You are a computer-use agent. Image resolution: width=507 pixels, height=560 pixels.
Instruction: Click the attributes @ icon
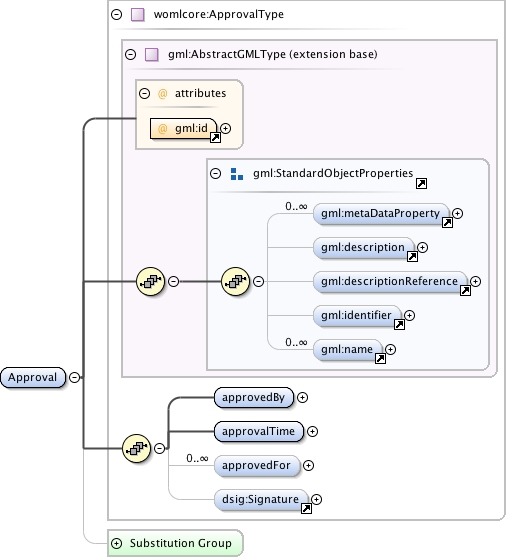162,94
